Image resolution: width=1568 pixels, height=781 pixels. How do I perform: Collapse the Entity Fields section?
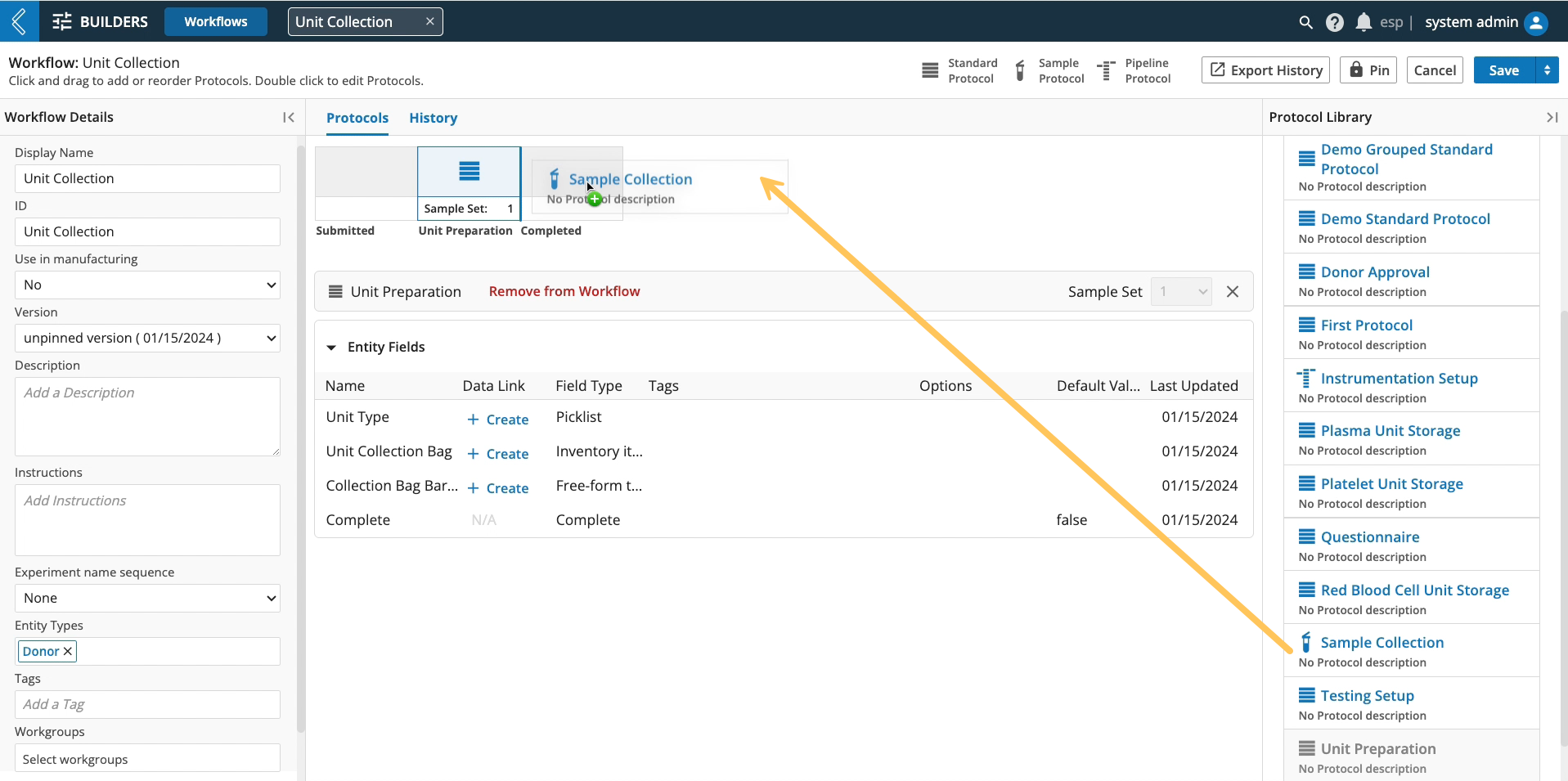pyautogui.click(x=331, y=348)
